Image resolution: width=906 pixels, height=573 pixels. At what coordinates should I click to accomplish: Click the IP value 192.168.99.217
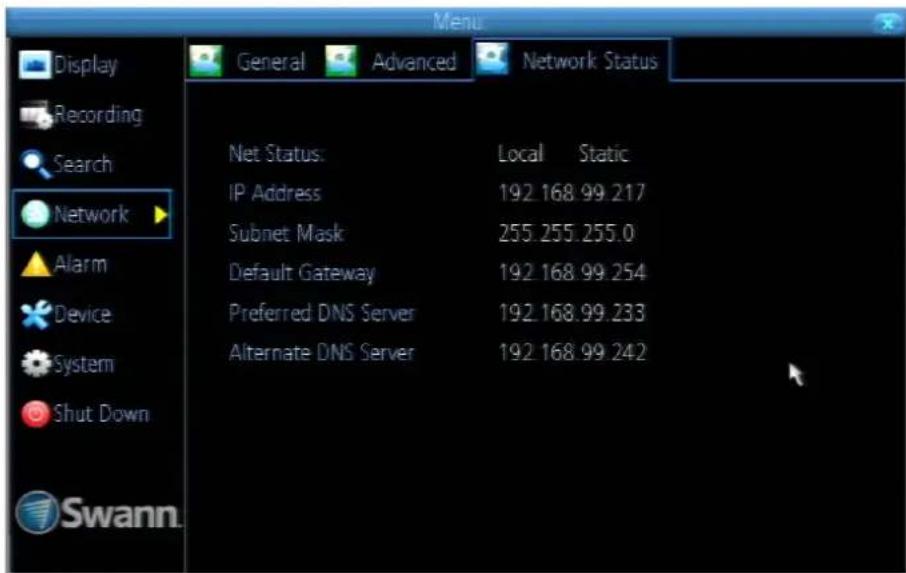[571, 193]
